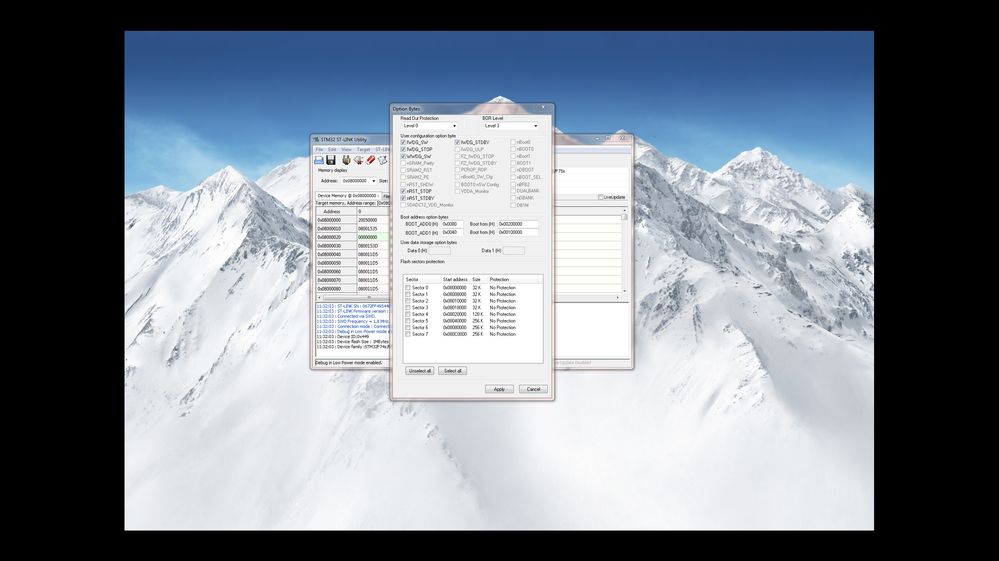This screenshot has width=999, height=561.
Task: Click the Open file icon in ST-LINK toolbar
Action: pyautogui.click(x=319, y=160)
